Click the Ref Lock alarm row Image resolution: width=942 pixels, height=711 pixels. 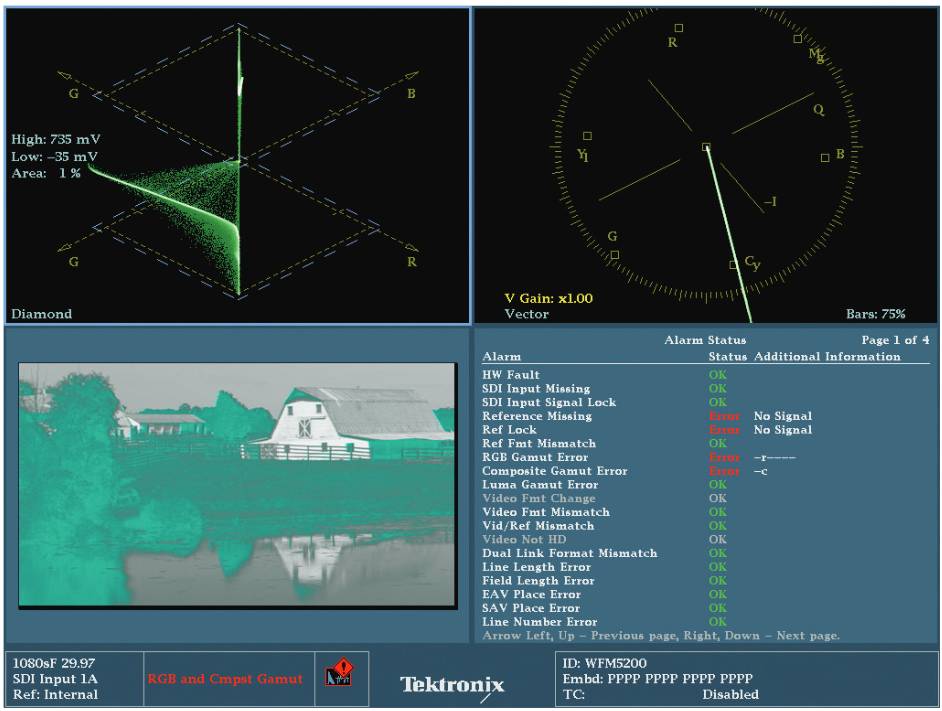[x=705, y=430]
